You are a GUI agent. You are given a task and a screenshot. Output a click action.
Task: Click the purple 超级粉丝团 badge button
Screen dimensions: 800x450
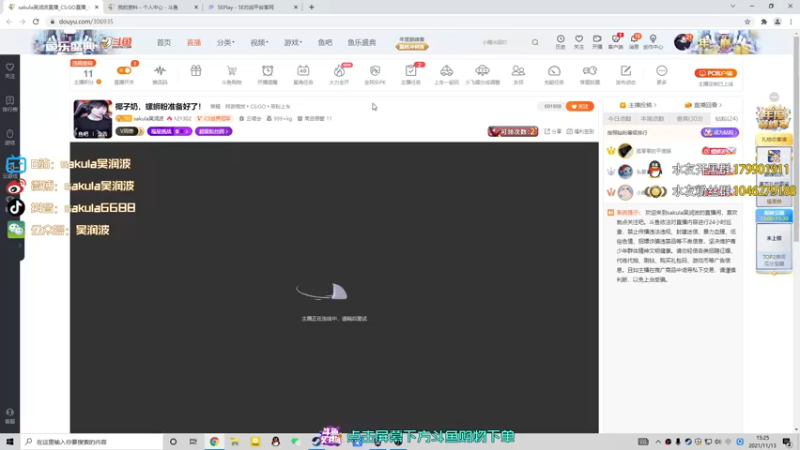coord(213,131)
